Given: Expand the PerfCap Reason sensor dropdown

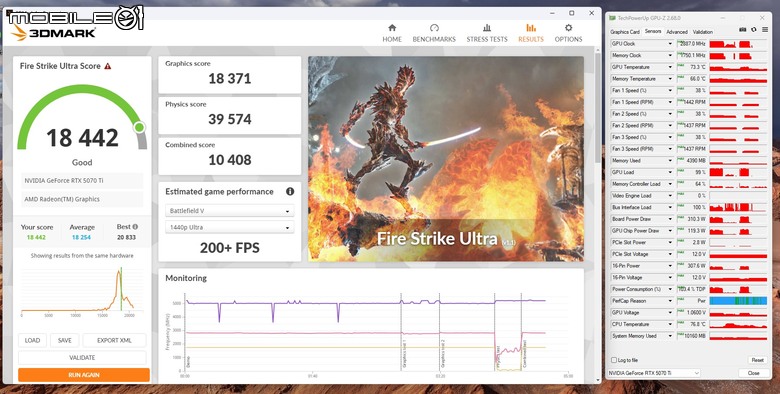Looking at the screenshot, I should [x=670, y=301].
